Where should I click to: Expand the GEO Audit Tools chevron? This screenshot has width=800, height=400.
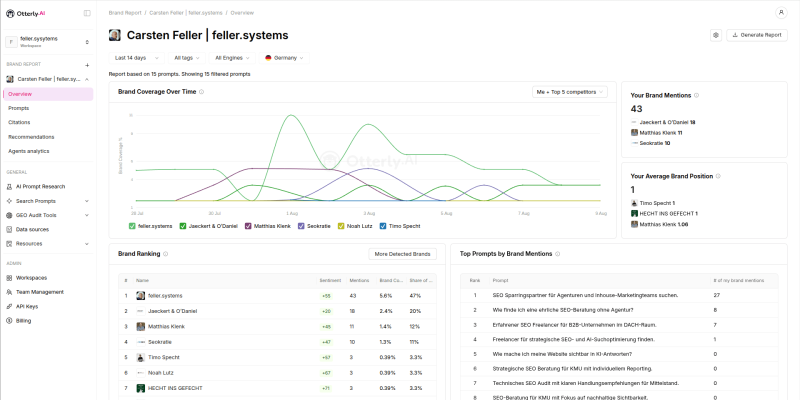point(87,215)
